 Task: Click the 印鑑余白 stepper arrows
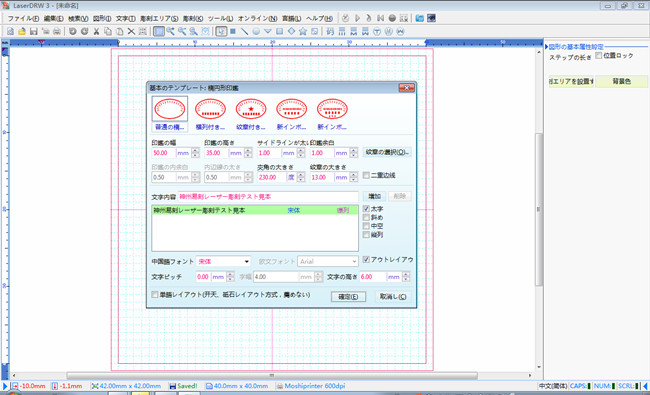(354, 153)
